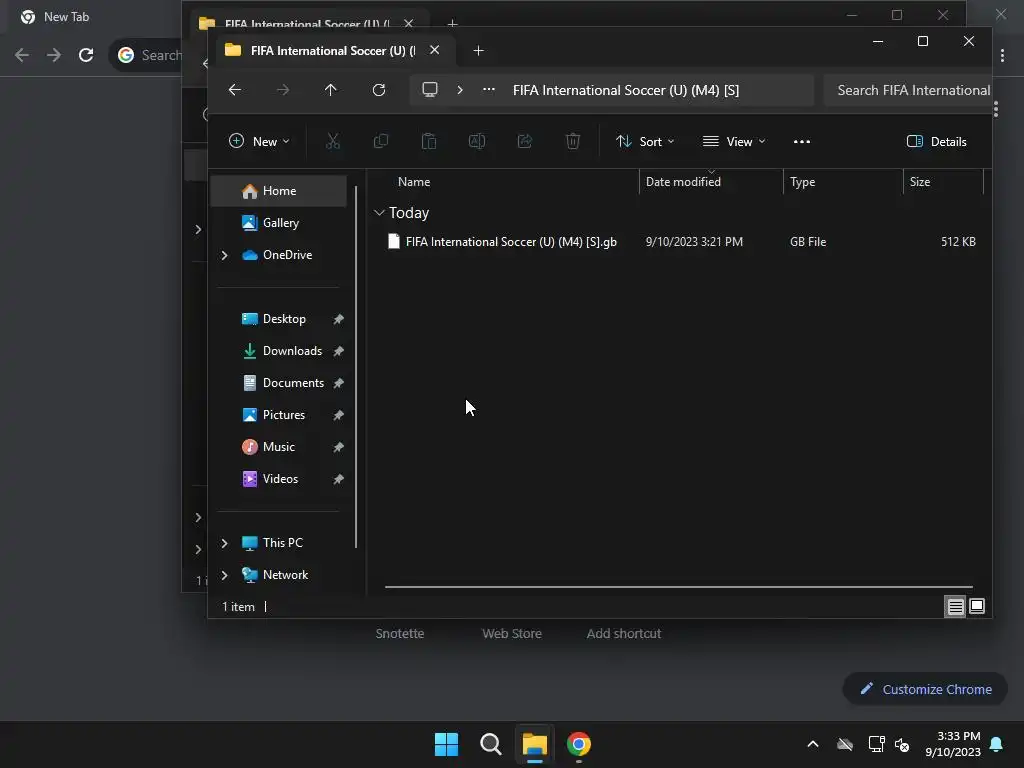Click the address bar folder path text
Image resolution: width=1024 pixels, height=768 pixels.
pos(626,90)
